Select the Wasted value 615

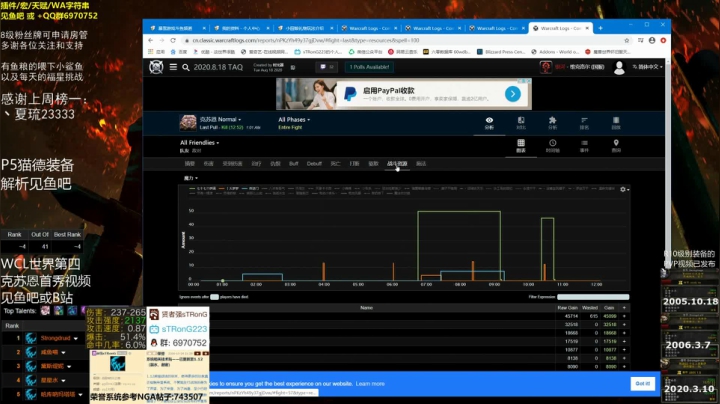(x=594, y=316)
